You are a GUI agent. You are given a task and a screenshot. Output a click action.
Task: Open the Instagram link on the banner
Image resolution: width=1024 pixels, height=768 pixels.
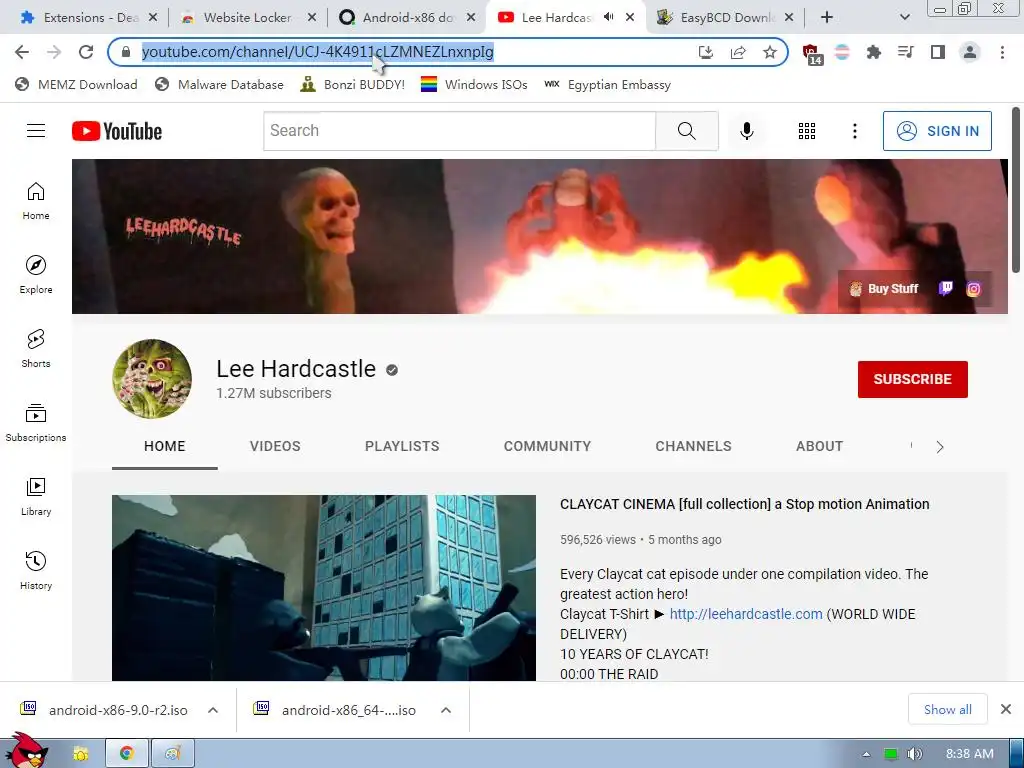point(973,289)
